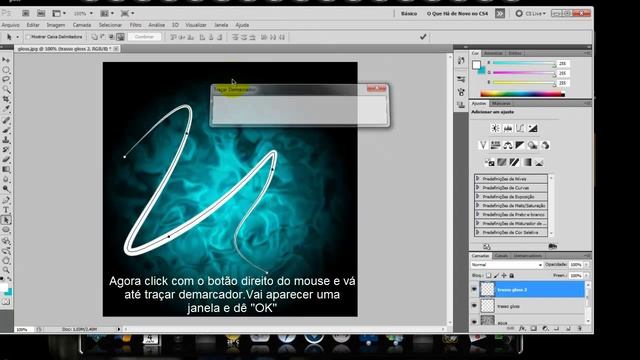
Task: Click the red (R) color slider
Action: (x=524, y=63)
